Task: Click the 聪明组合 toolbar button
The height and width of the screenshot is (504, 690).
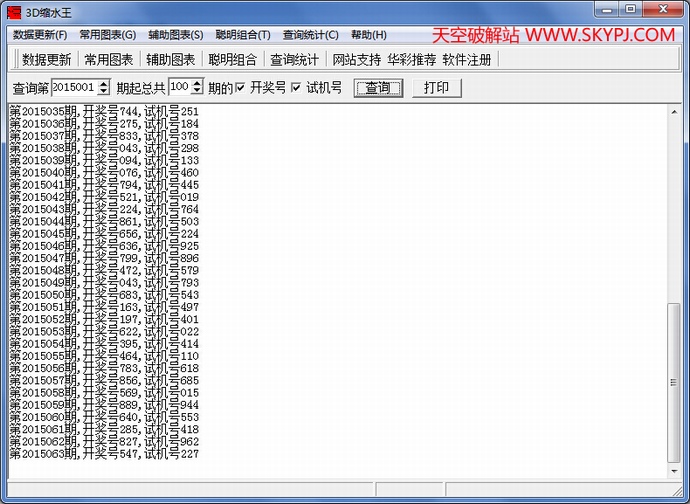Action: [x=233, y=60]
